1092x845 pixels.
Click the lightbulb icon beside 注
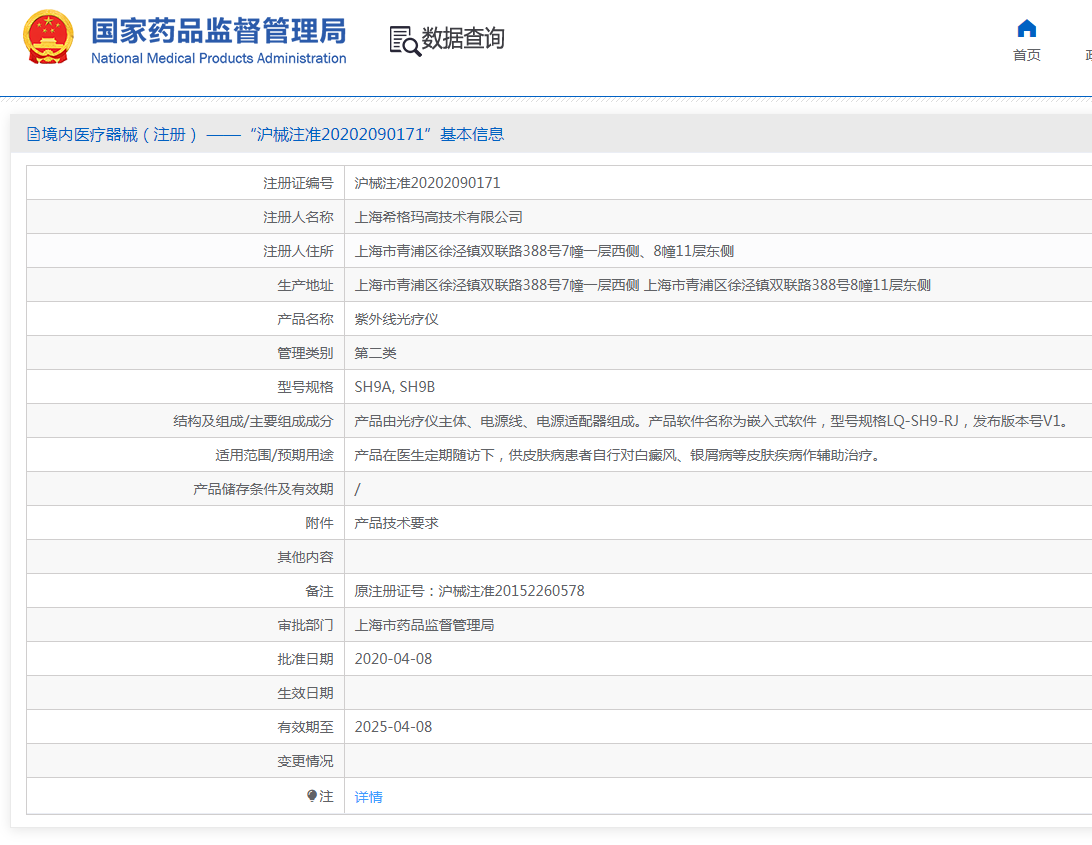tap(311, 796)
